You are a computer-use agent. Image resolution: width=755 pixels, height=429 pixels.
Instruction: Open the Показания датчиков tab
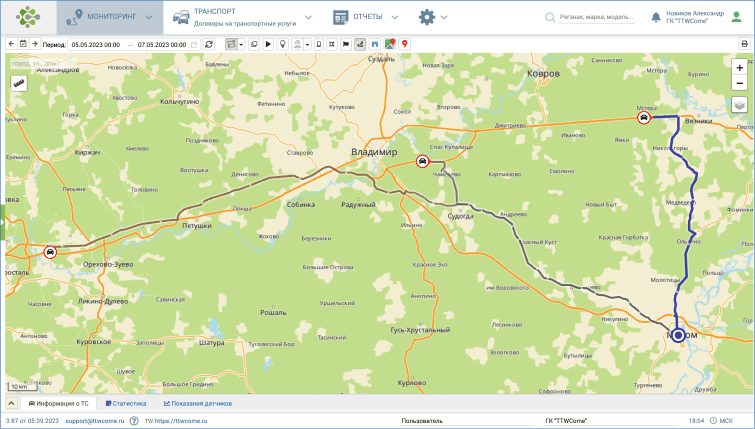coord(198,403)
